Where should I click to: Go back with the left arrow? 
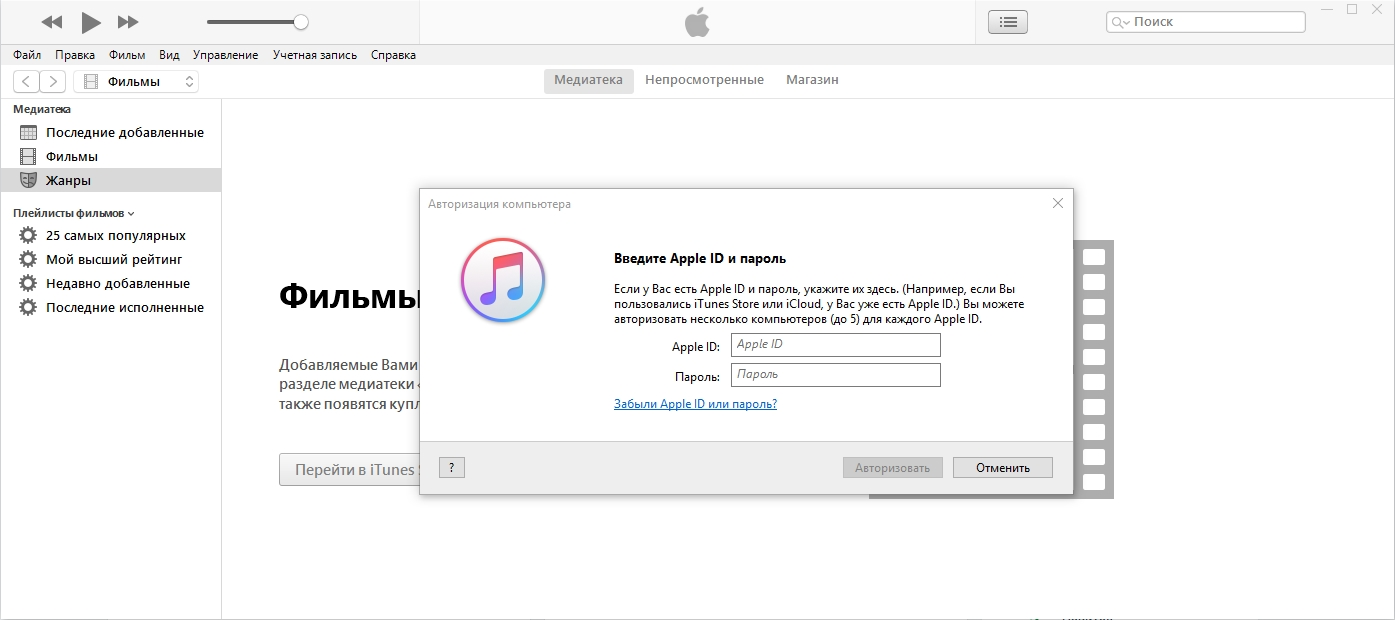(26, 82)
